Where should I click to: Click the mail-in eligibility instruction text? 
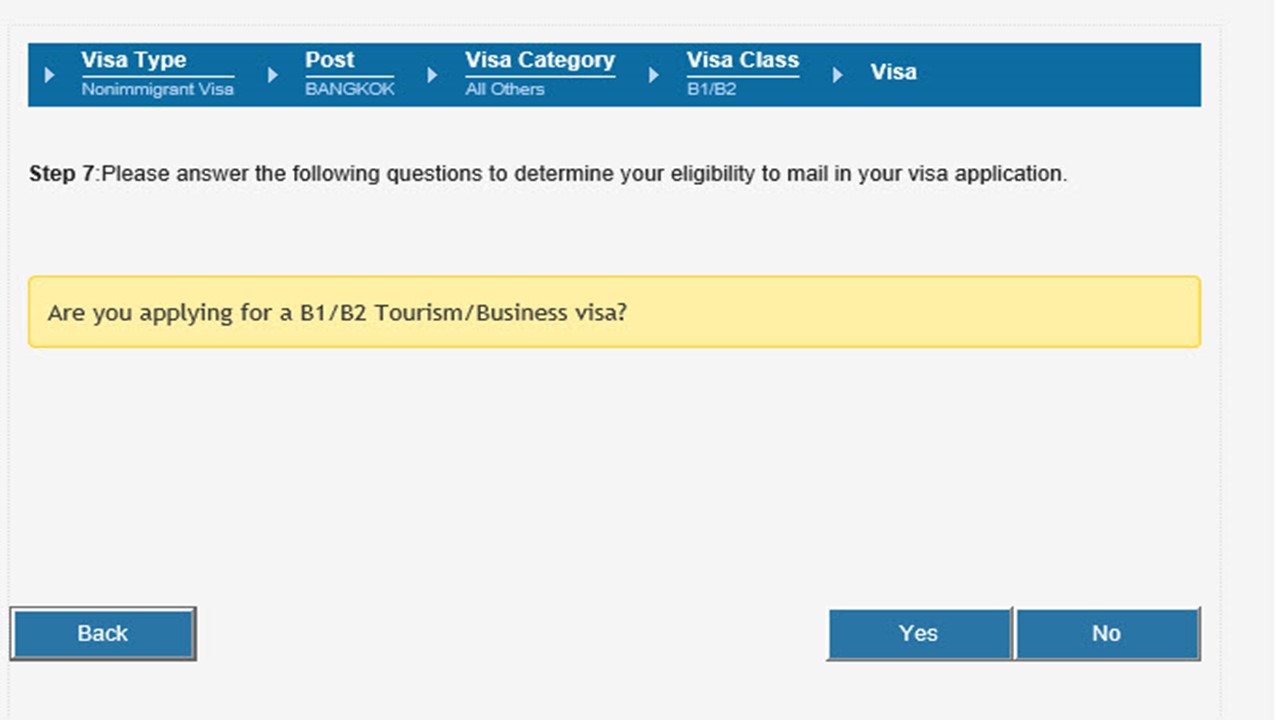[585, 174]
